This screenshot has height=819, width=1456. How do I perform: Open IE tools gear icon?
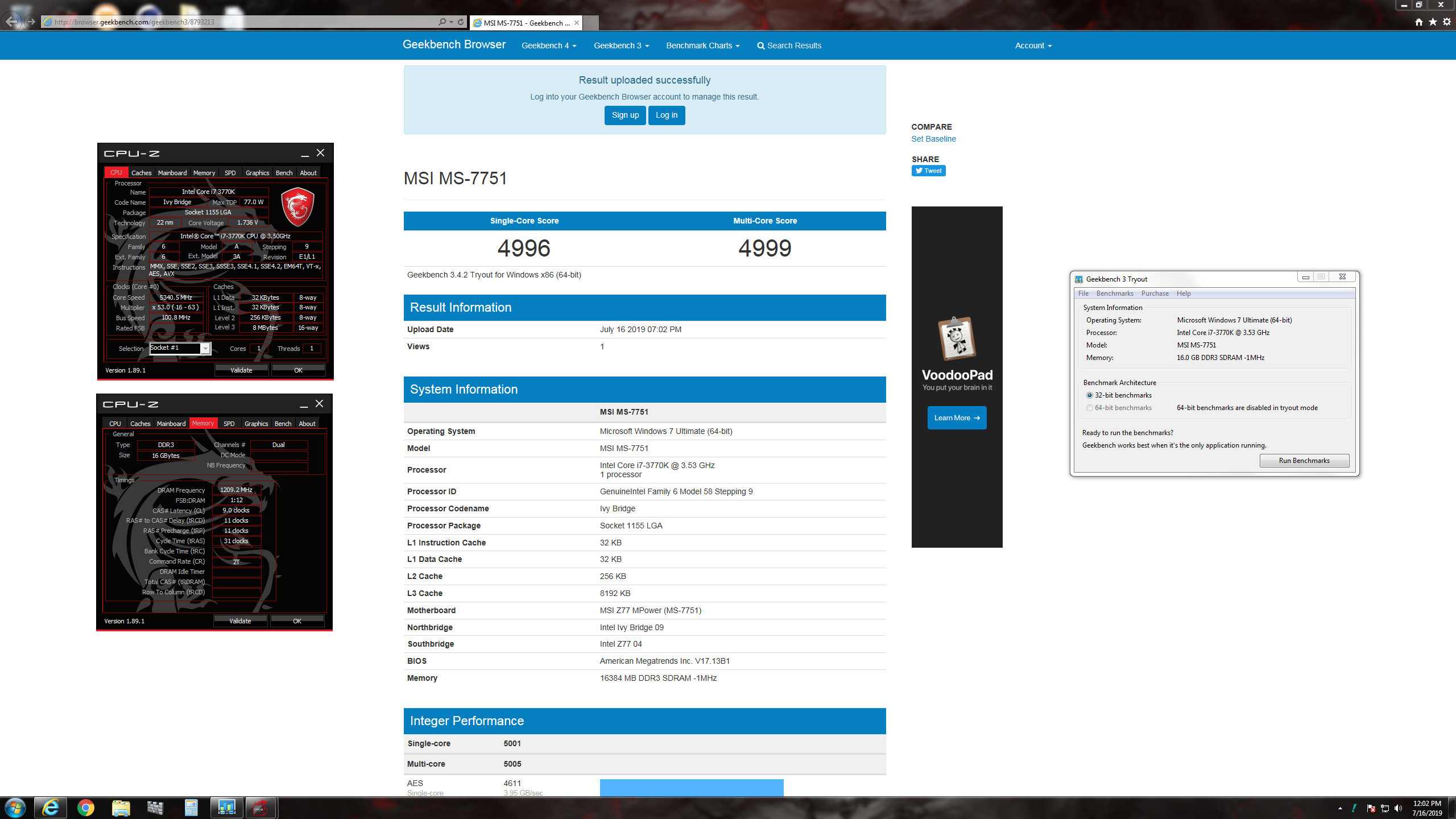pyautogui.click(x=1447, y=22)
